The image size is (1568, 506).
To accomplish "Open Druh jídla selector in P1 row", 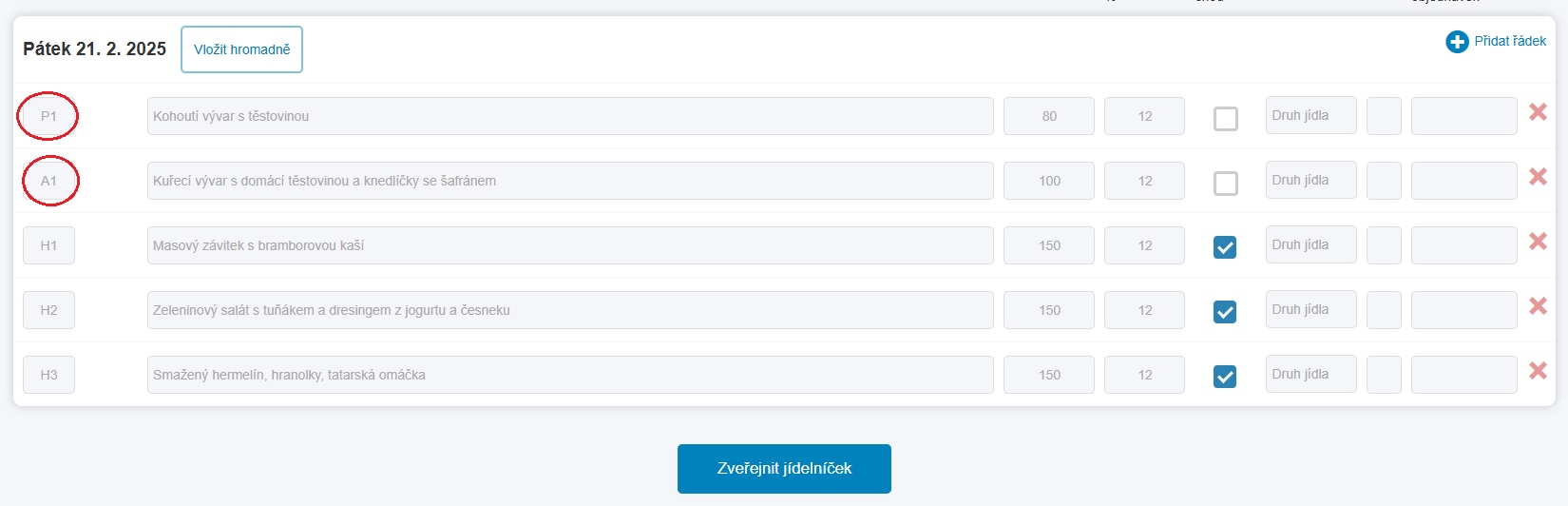I will [x=1310, y=116].
